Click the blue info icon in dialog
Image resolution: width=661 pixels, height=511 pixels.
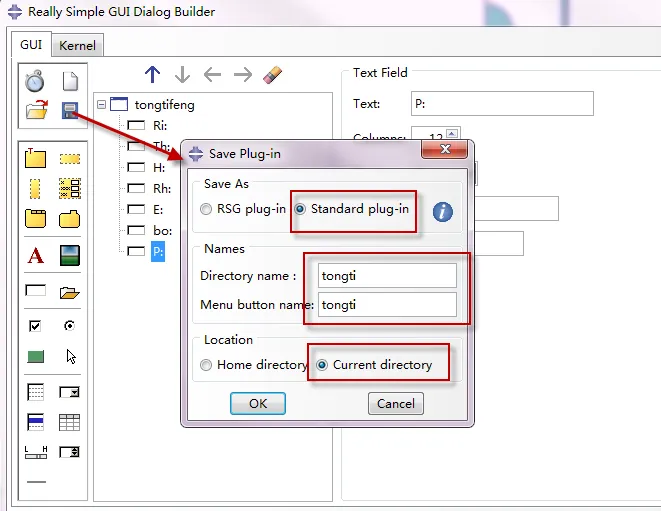pyautogui.click(x=442, y=211)
